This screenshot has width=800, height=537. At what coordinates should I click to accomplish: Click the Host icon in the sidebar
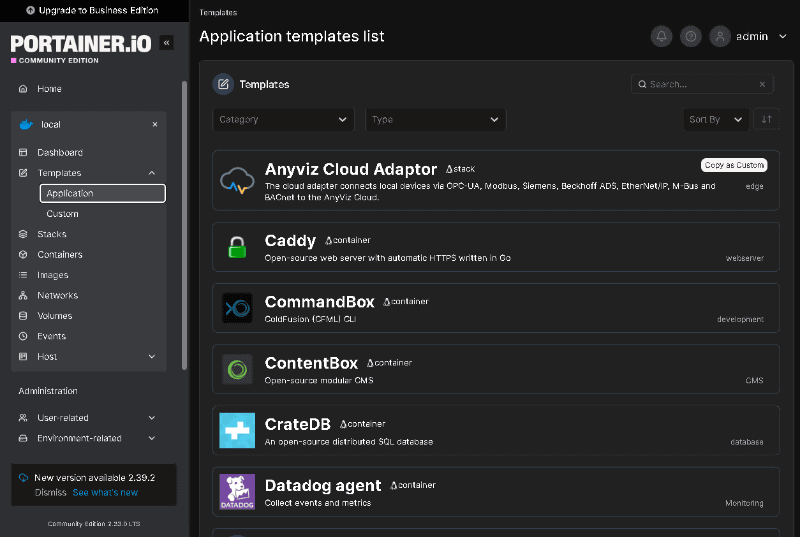[23, 356]
